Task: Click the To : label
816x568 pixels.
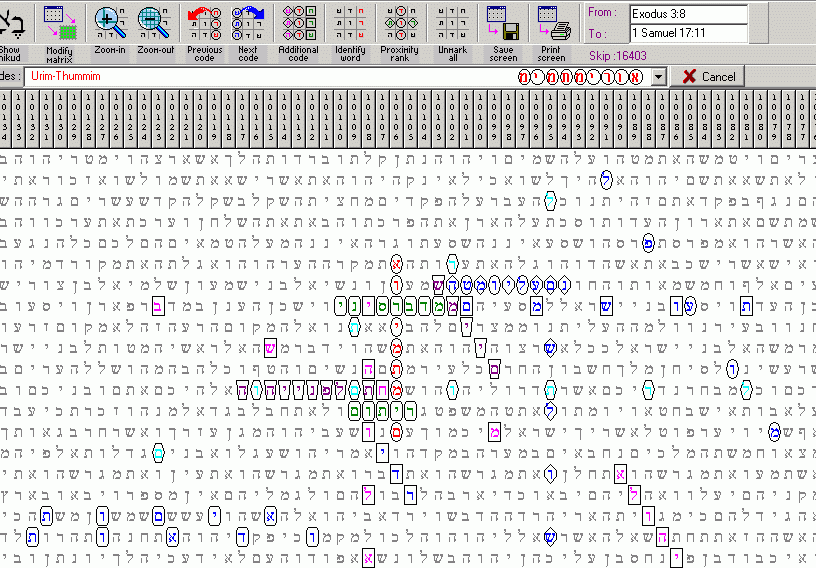Action: pos(597,34)
